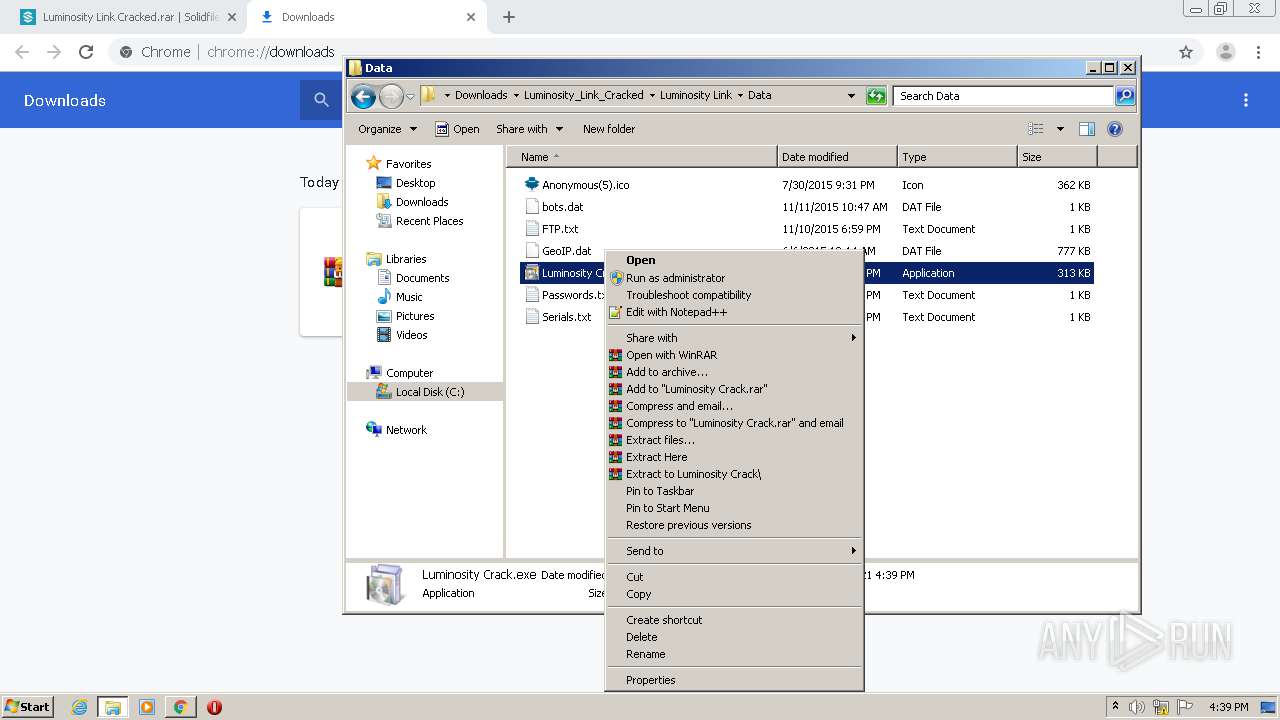Open Downloads page three-dot menu
Screen dimensions: 1280x720
click(1246, 100)
